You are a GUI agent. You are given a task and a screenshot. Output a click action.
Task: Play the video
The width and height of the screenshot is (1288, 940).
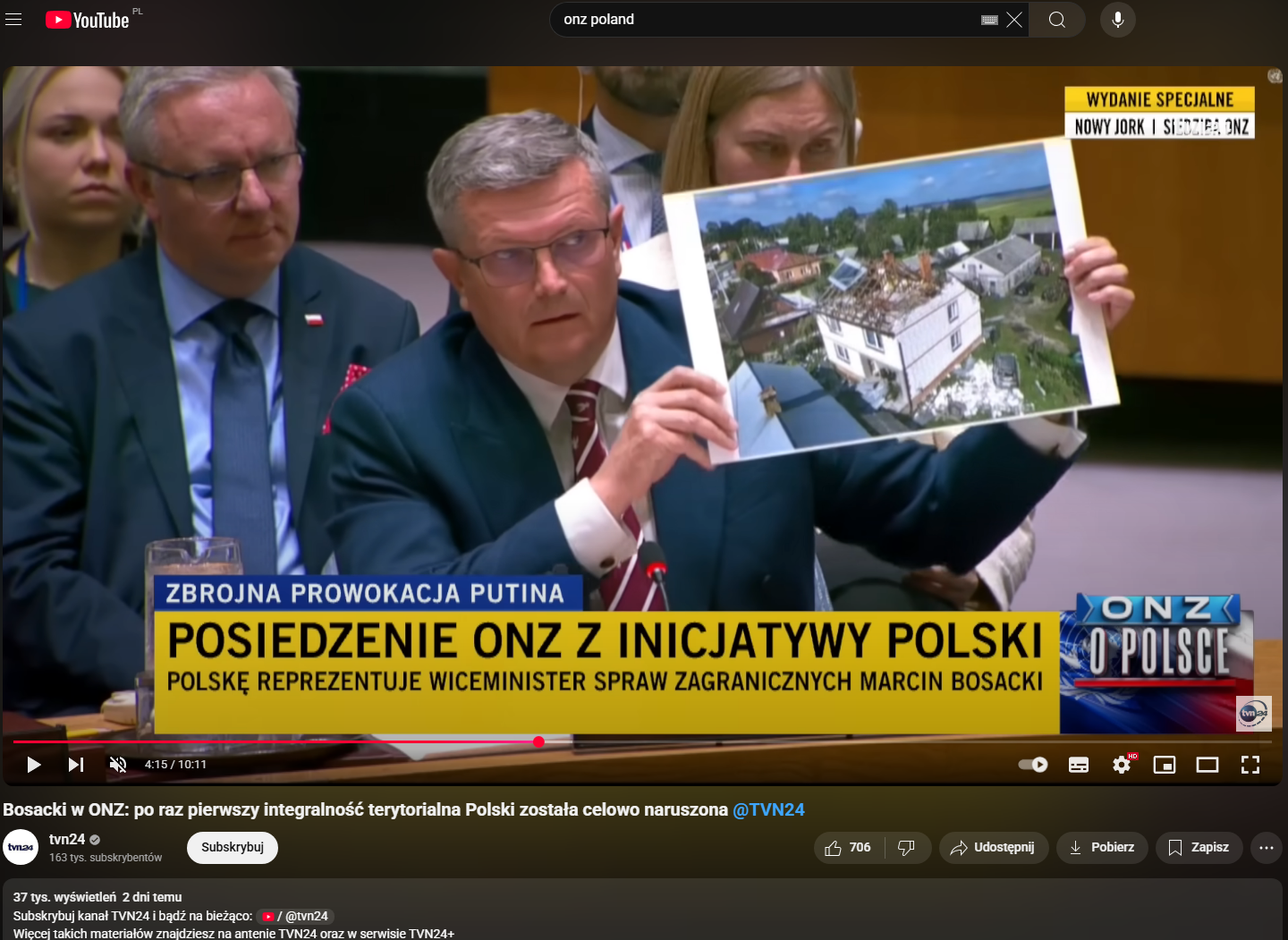click(34, 765)
